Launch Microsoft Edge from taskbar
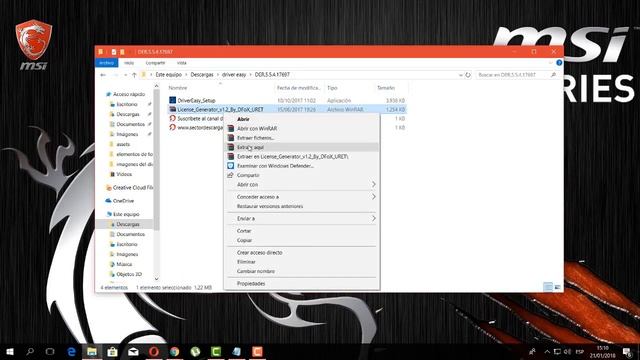This screenshot has height=360, width=640. (x=71, y=351)
